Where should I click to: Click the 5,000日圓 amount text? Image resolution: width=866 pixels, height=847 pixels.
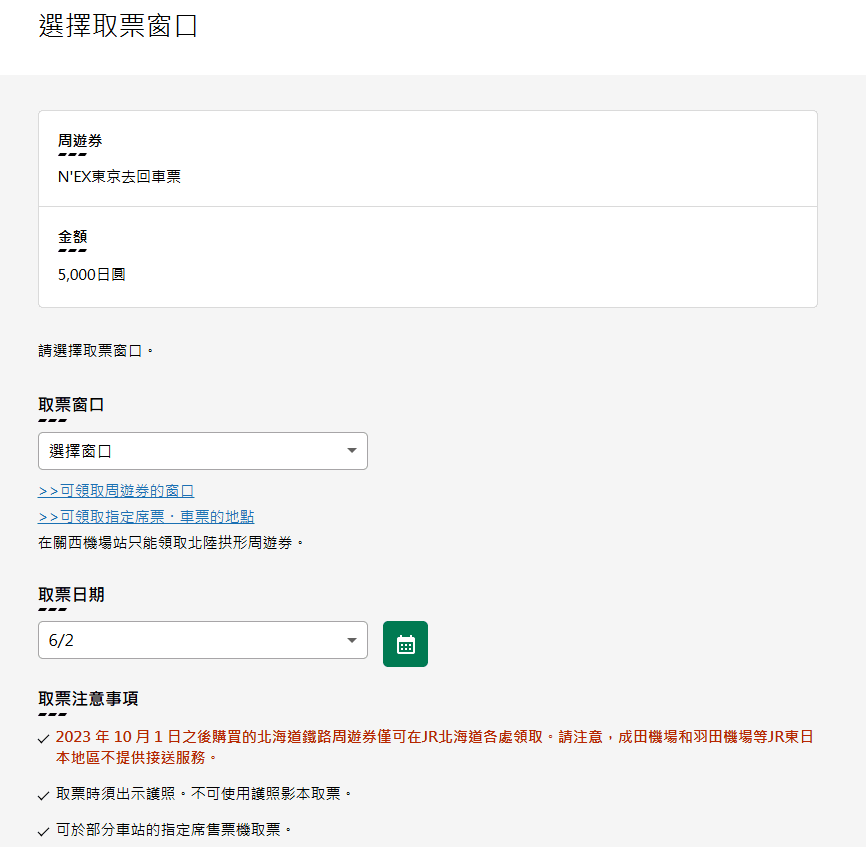point(91,274)
